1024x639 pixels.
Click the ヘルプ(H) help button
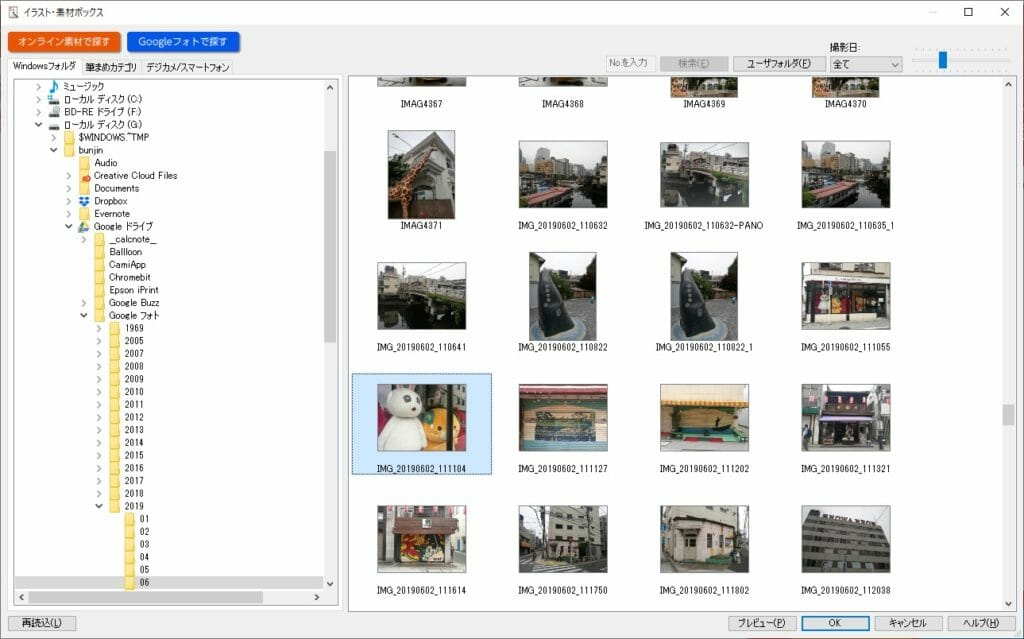981,623
